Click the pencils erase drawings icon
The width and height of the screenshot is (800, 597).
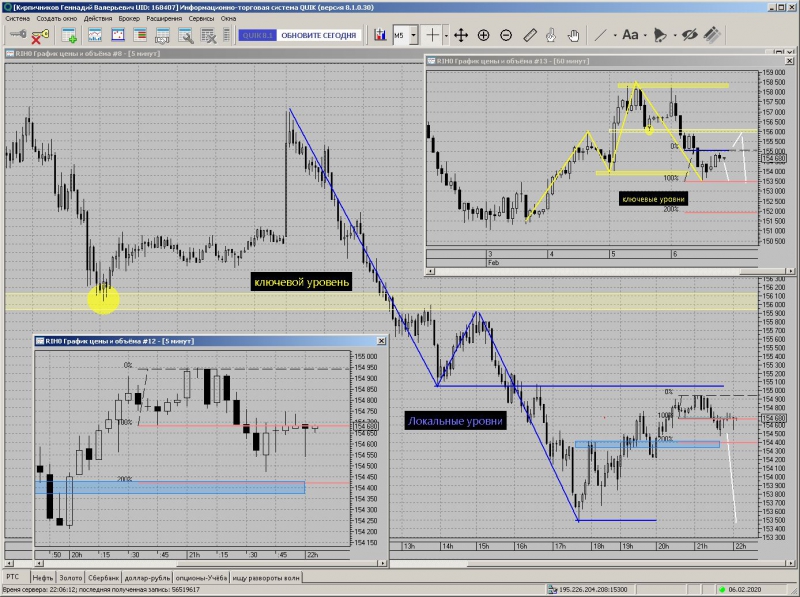point(712,35)
